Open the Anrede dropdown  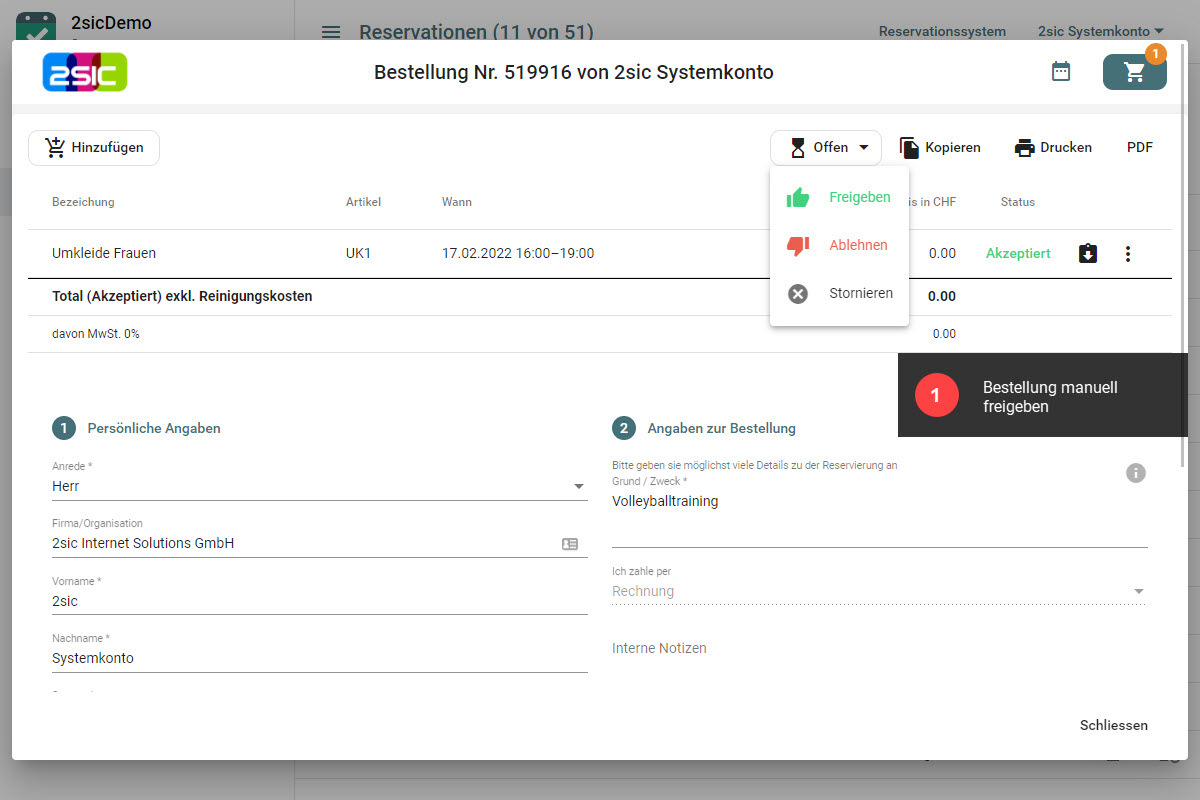pos(319,486)
